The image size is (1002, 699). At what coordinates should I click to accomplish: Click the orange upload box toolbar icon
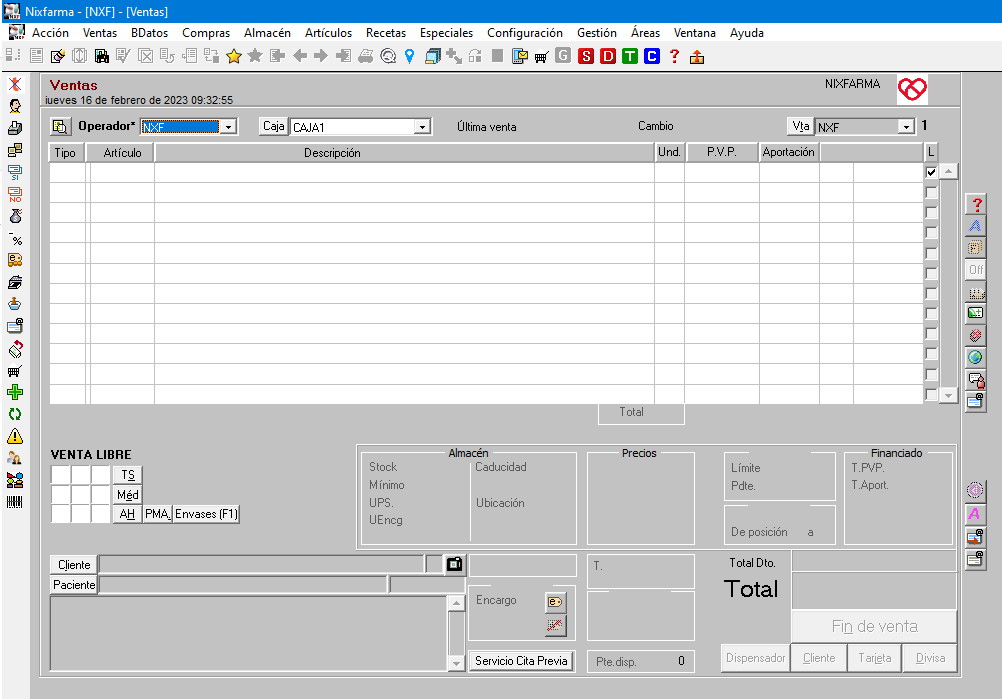697,57
